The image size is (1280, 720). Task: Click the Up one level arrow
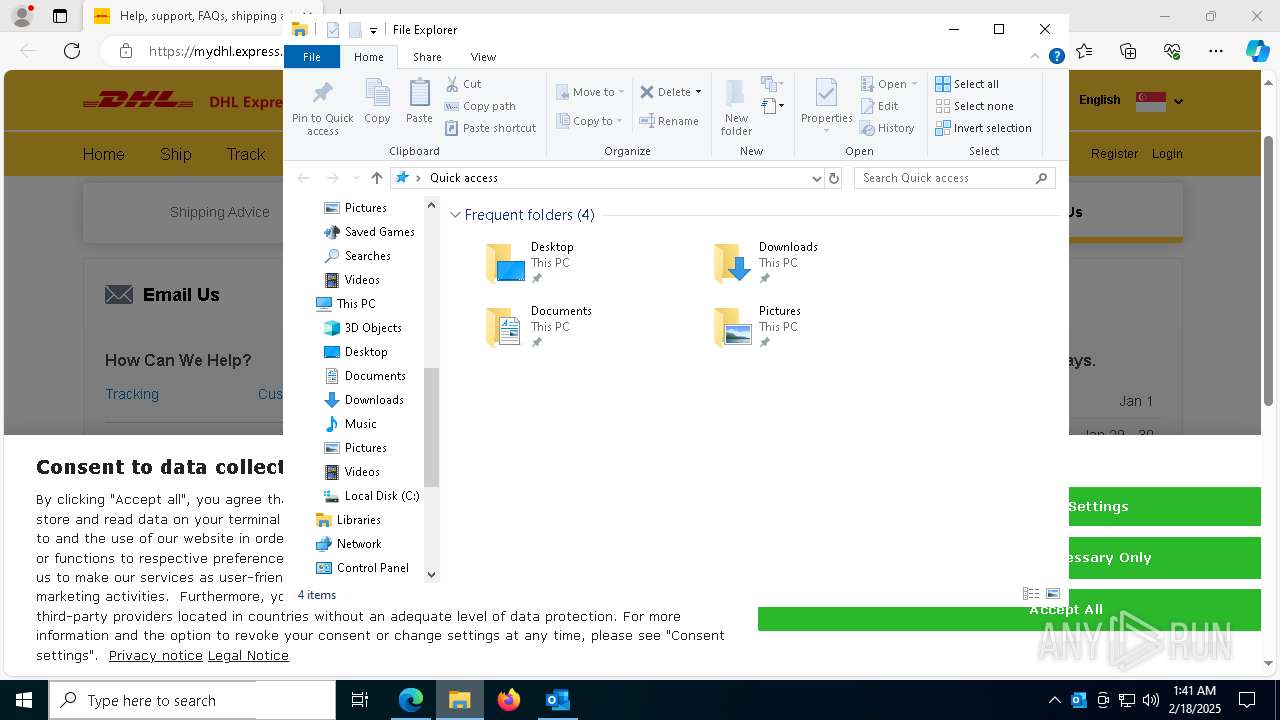click(377, 178)
